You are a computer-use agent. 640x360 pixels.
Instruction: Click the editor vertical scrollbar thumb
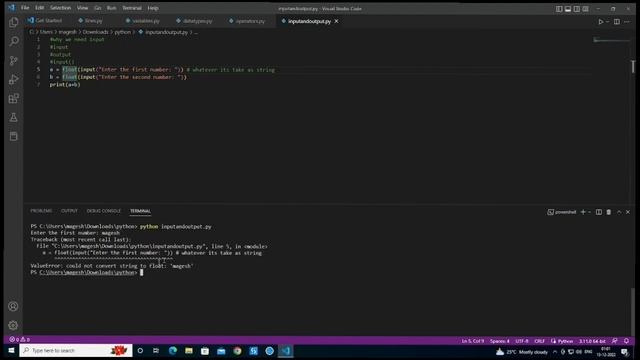(x=633, y=67)
